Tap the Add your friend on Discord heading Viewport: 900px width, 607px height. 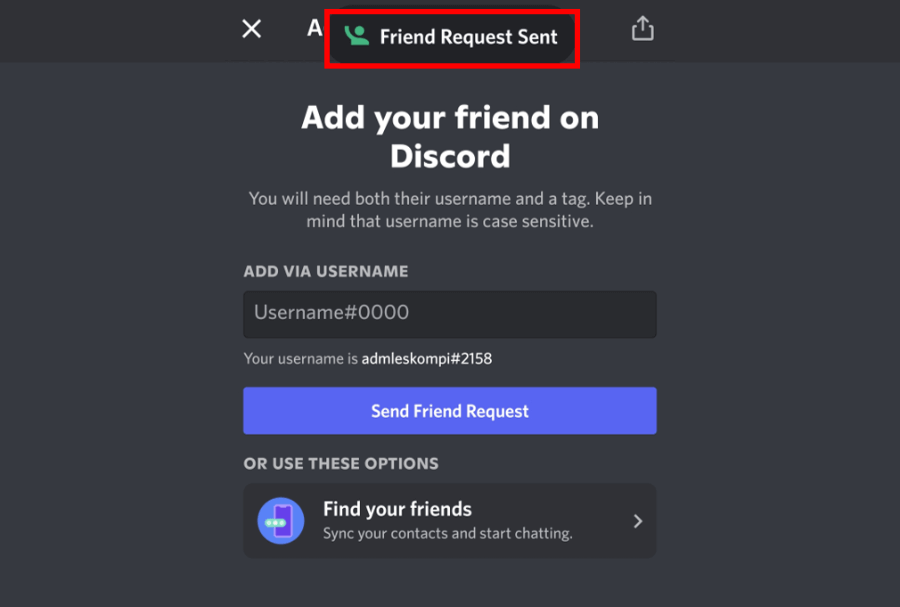450,137
